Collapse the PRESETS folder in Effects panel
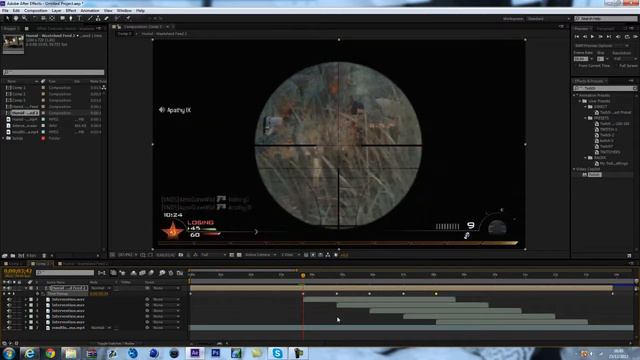The width and height of the screenshot is (640, 360). pyautogui.click(x=586, y=118)
